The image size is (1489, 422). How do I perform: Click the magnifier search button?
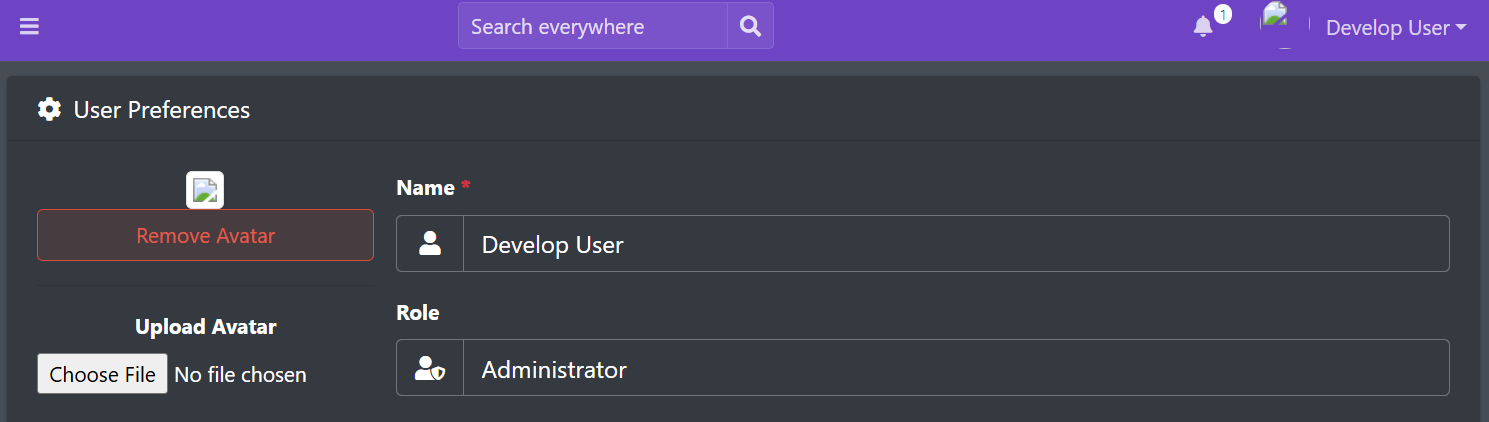(x=750, y=26)
